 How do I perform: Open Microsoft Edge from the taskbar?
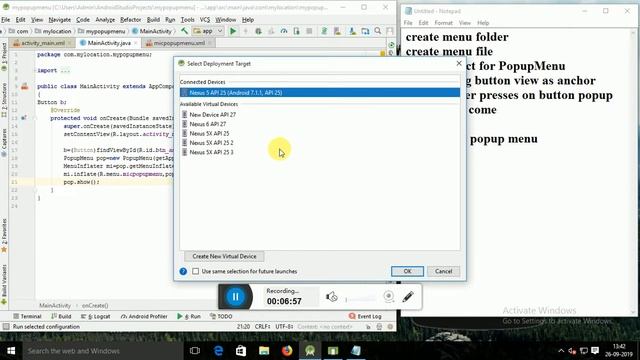(x=218, y=351)
